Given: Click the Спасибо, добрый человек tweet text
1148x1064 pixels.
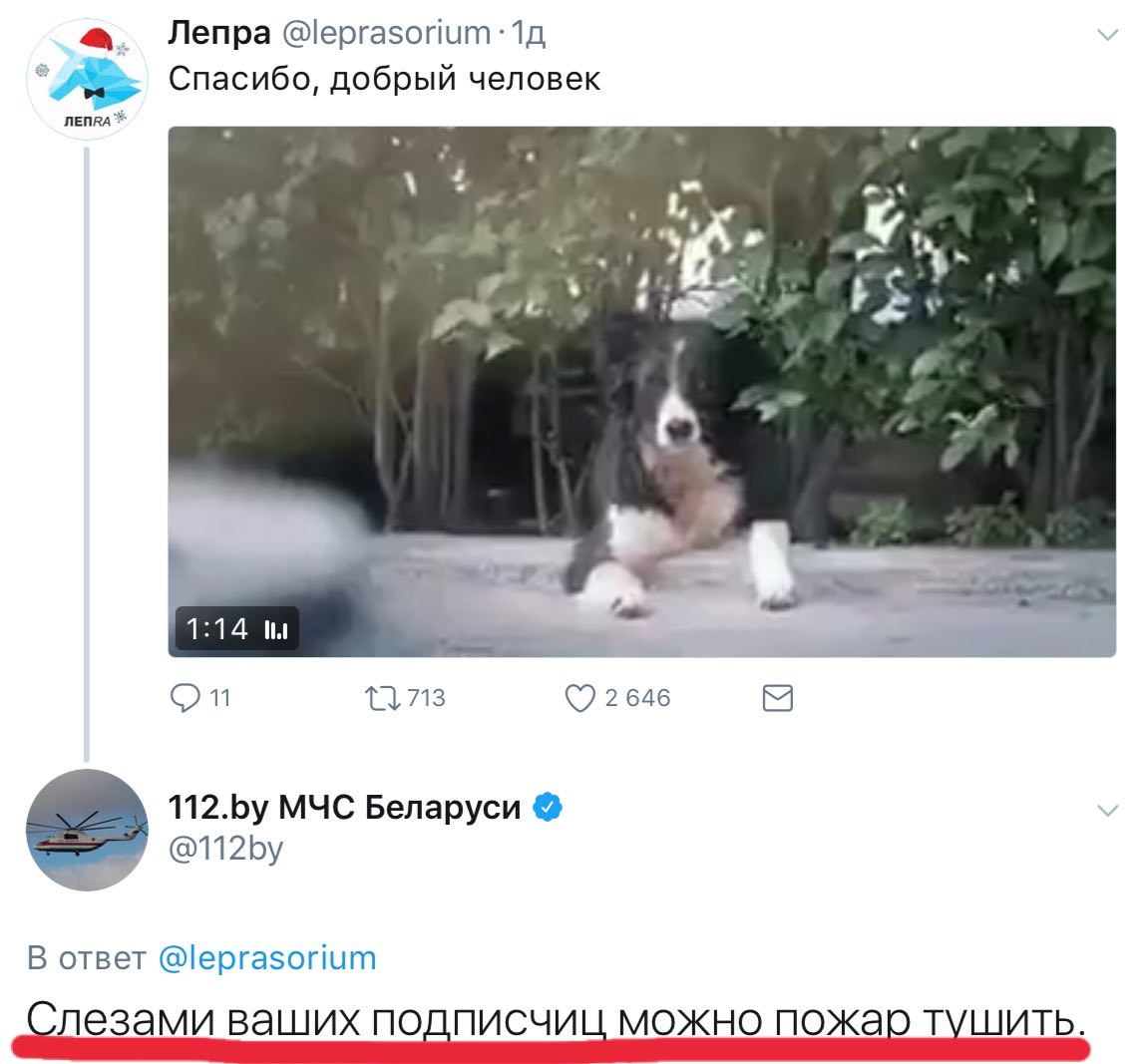Looking at the screenshot, I should point(384,79).
